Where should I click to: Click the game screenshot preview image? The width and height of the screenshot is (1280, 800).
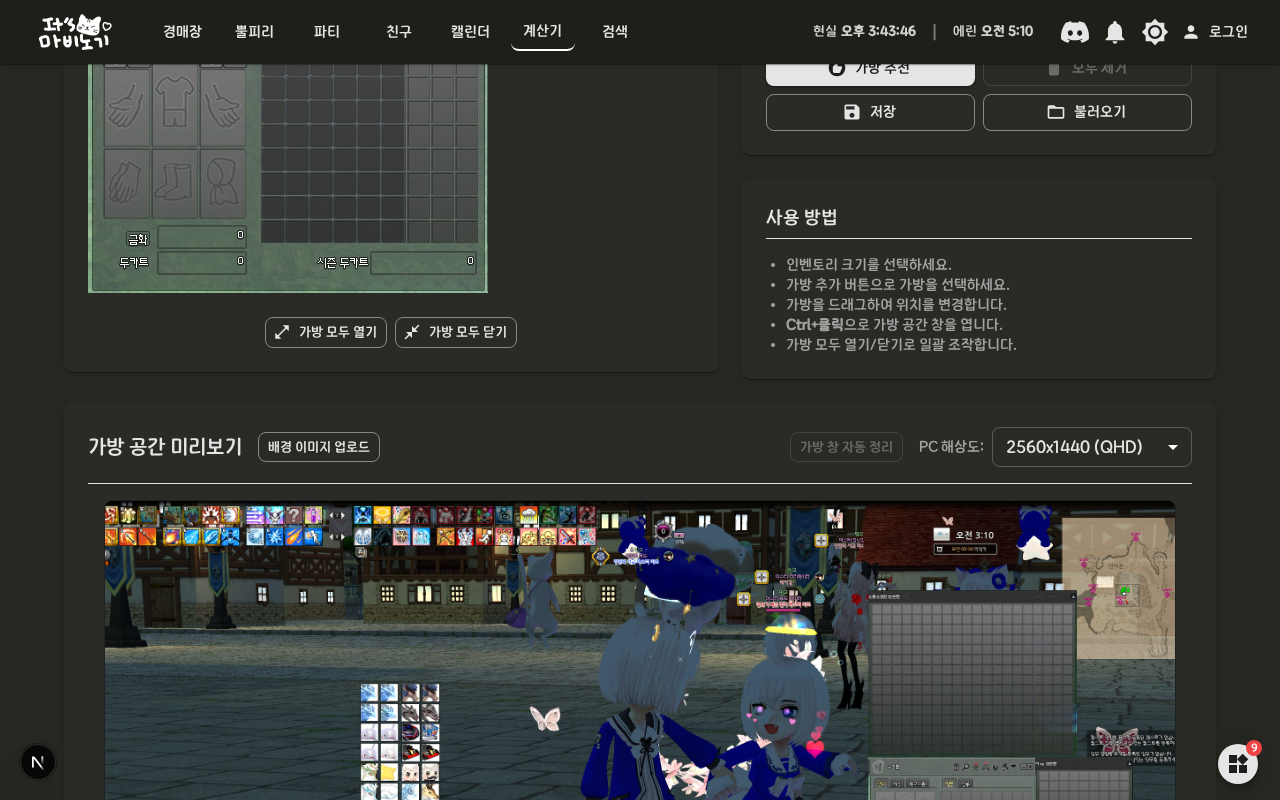point(640,650)
